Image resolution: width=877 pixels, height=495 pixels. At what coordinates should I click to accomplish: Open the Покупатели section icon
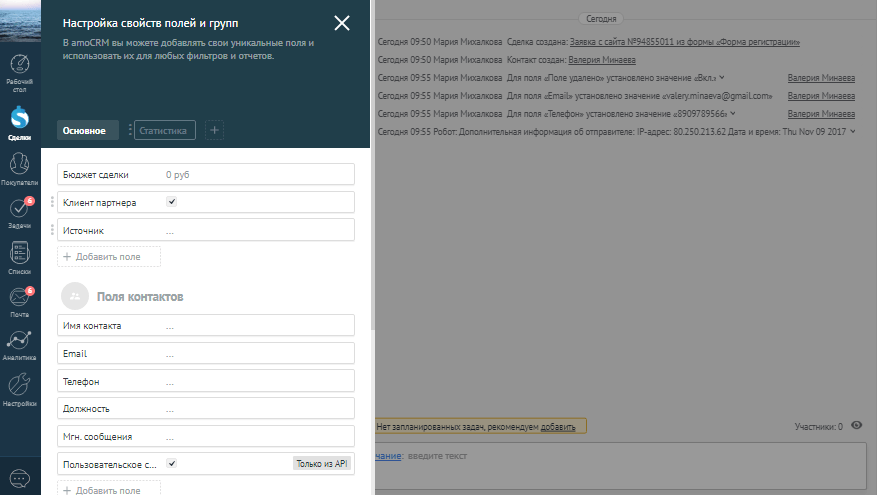click(20, 166)
